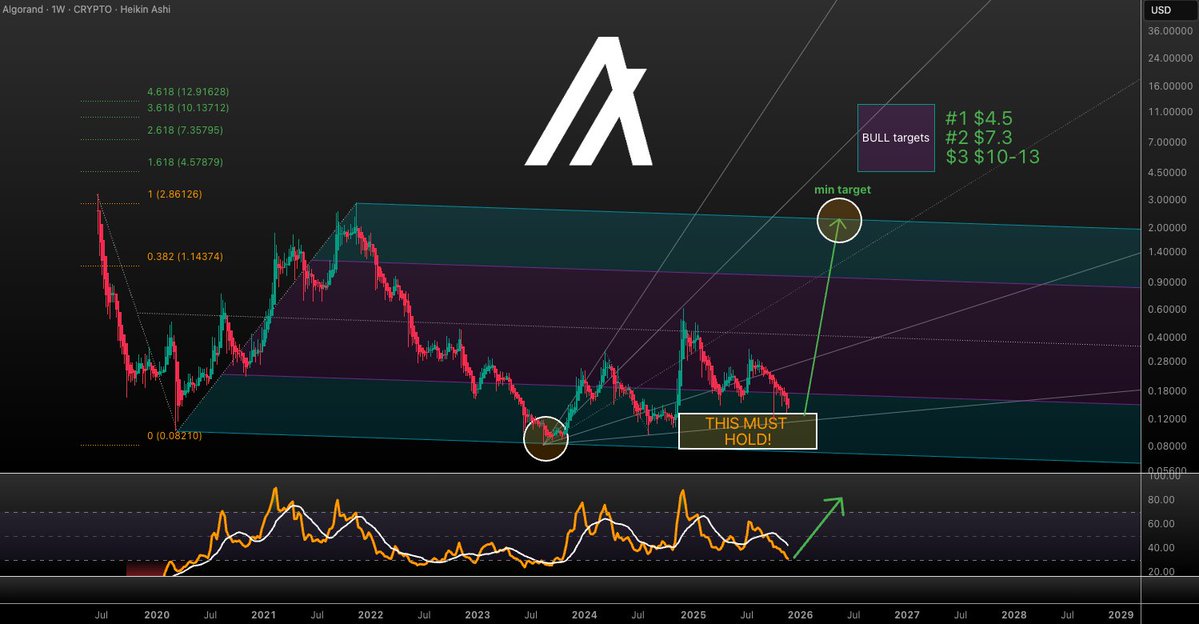The image size is (1199, 624).
Task: Click 2025 on the time axis
Action: tap(694, 615)
